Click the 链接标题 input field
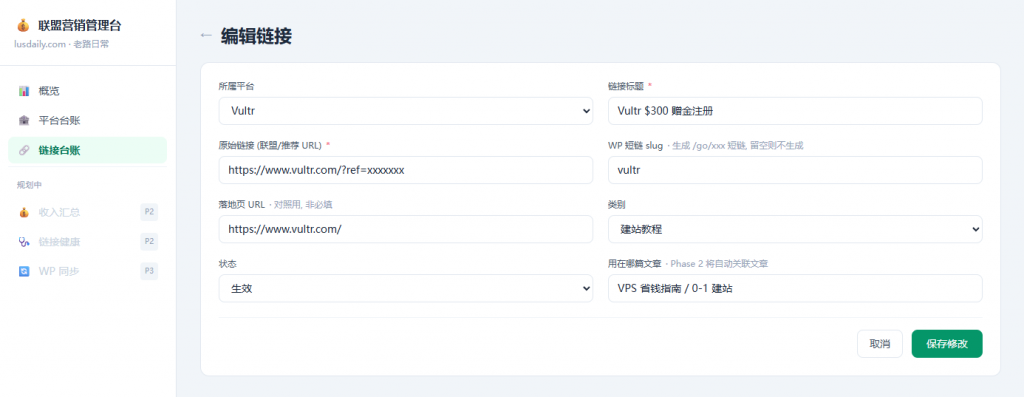This screenshot has width=1024, height=397. tap(795, 111)
